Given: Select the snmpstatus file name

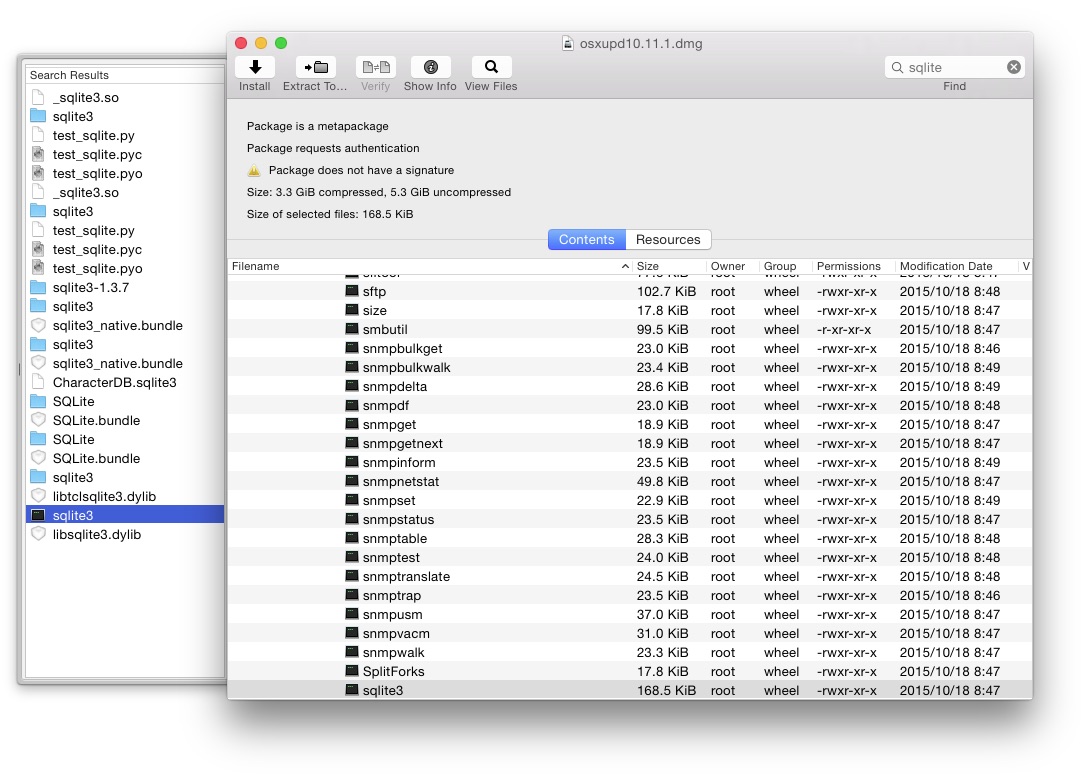Looking at the screenshot, I should point(398,520).
